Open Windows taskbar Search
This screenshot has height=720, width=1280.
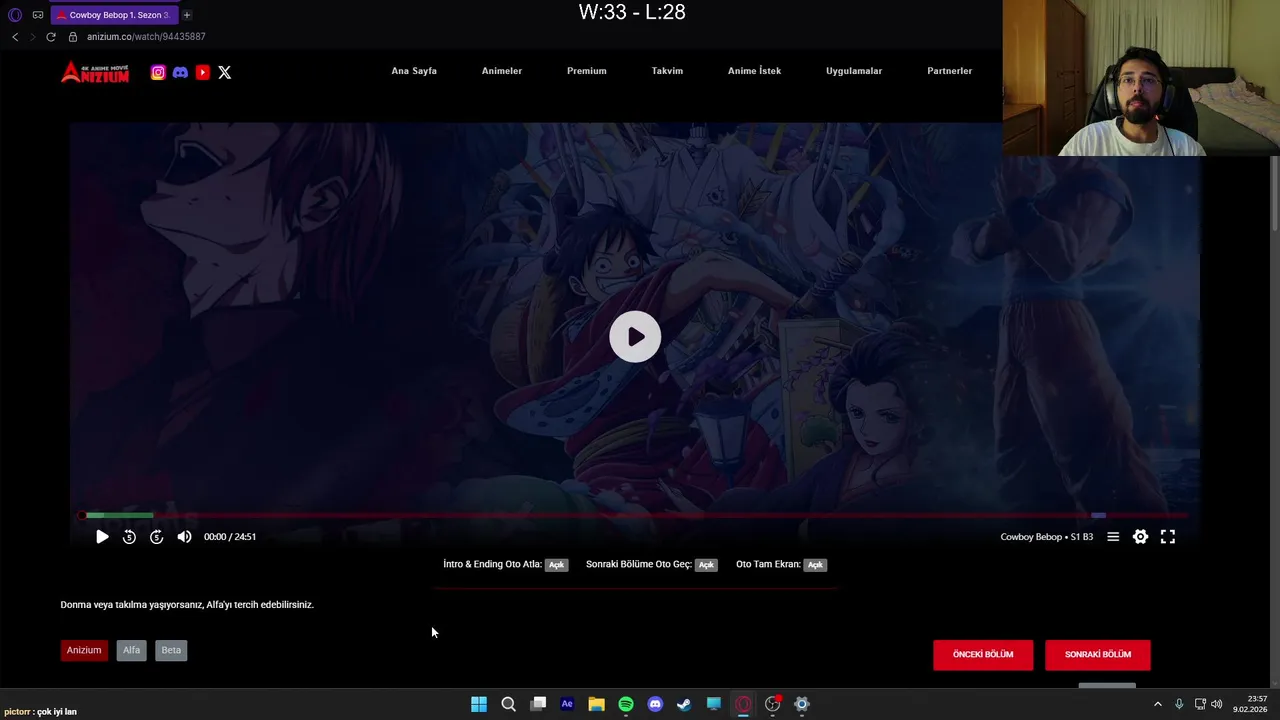point(508,704)
